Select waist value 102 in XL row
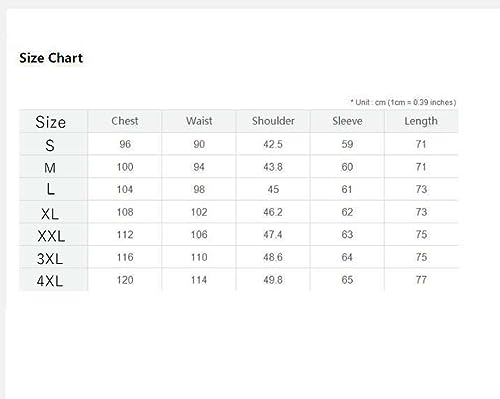The width and height of the screenshot is (500, 399). click(x=199, y=212)
